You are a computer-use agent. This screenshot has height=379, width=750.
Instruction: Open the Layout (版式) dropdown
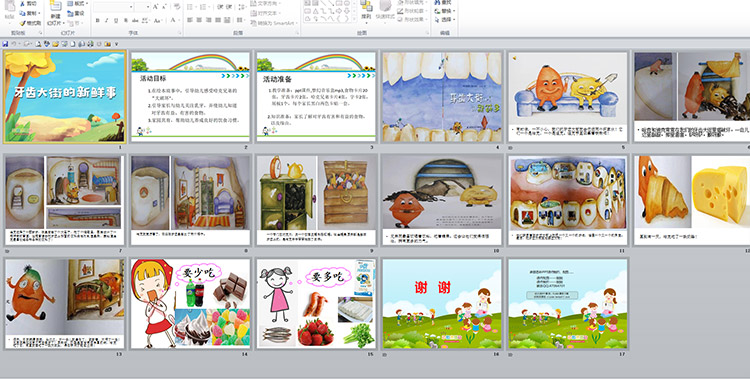(x=77, y=3)
